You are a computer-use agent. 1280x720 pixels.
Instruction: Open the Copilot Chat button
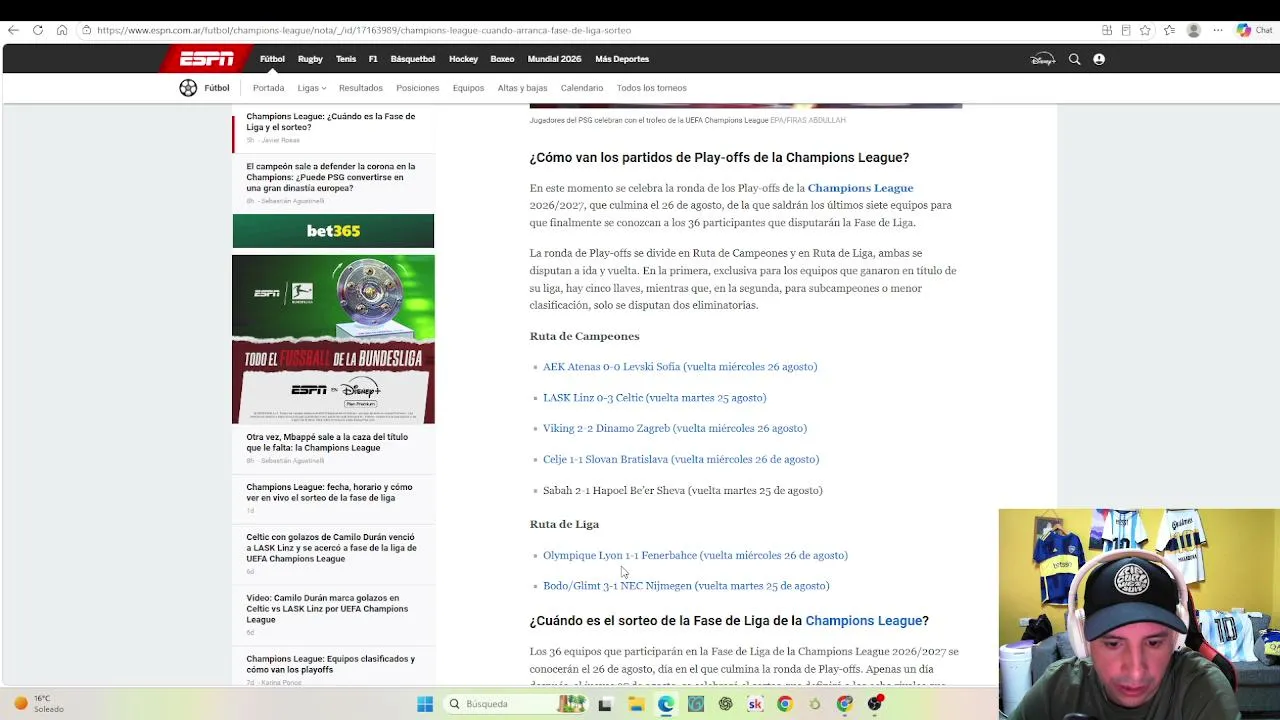pyautogui.click(x=1255, y=30)
